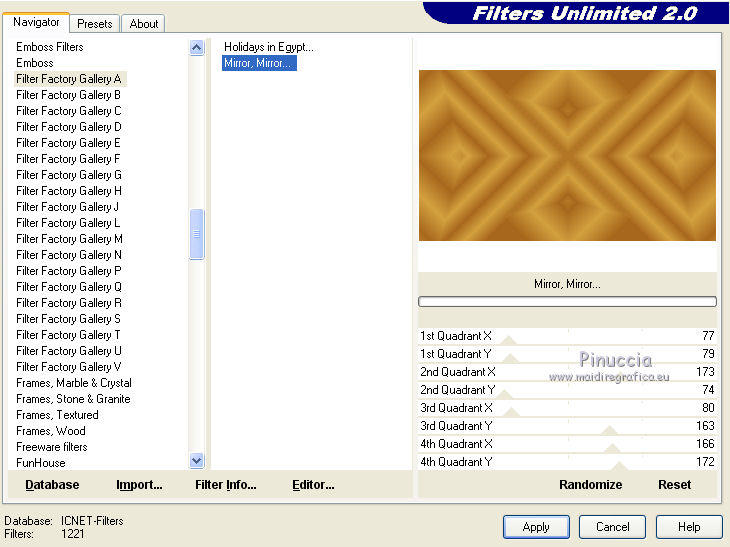
Task: Select Filter Factory Gallery S
Action: coord(68,319)
